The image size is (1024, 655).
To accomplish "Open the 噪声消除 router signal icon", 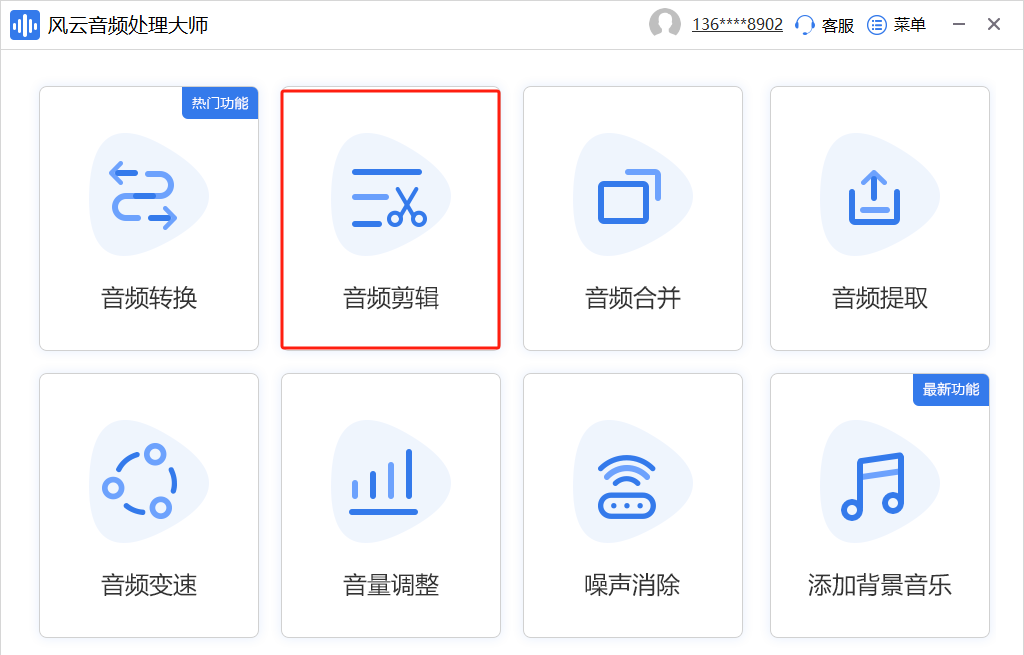I will point(627,487).
